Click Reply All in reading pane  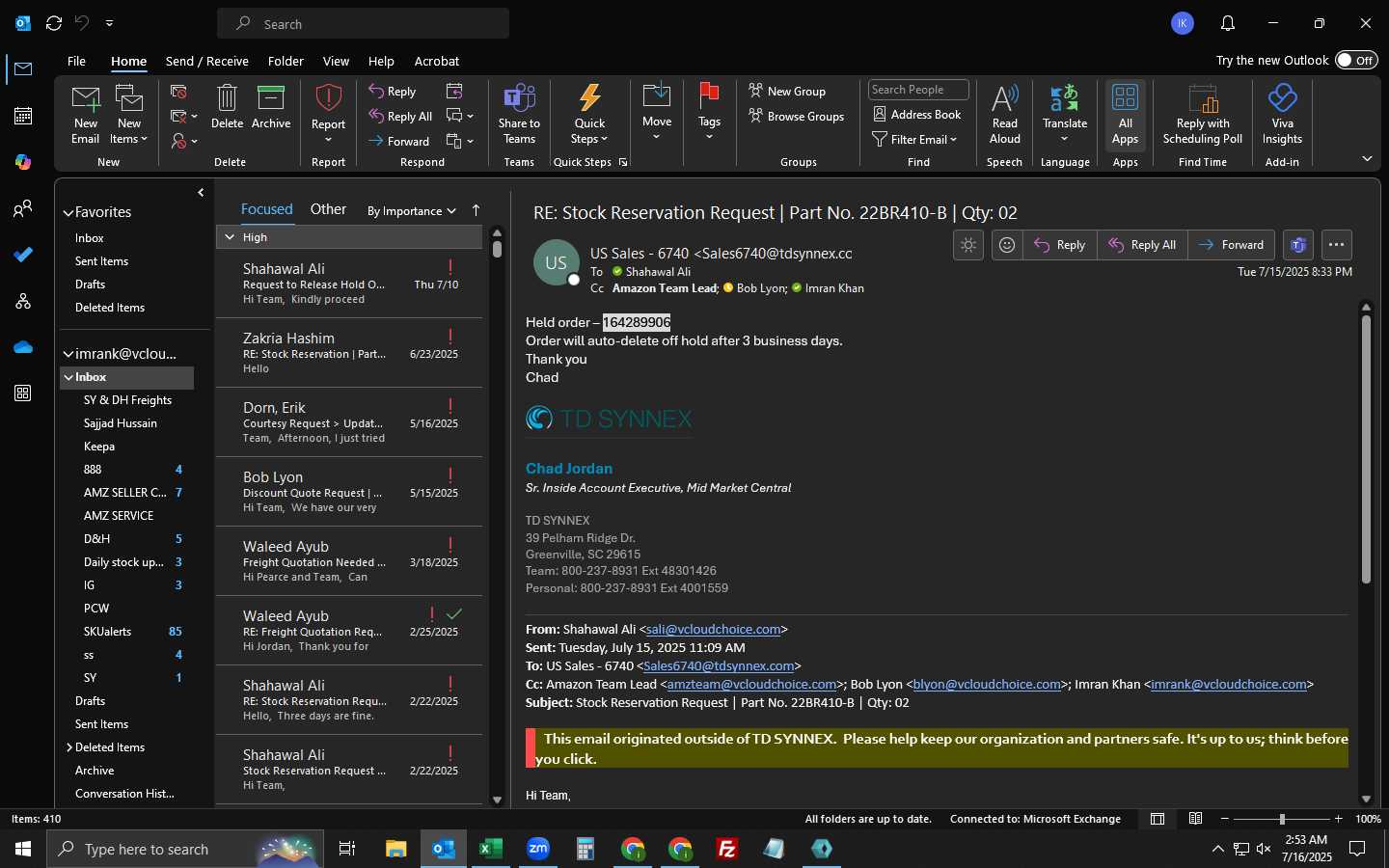[x=1143, y=245]
